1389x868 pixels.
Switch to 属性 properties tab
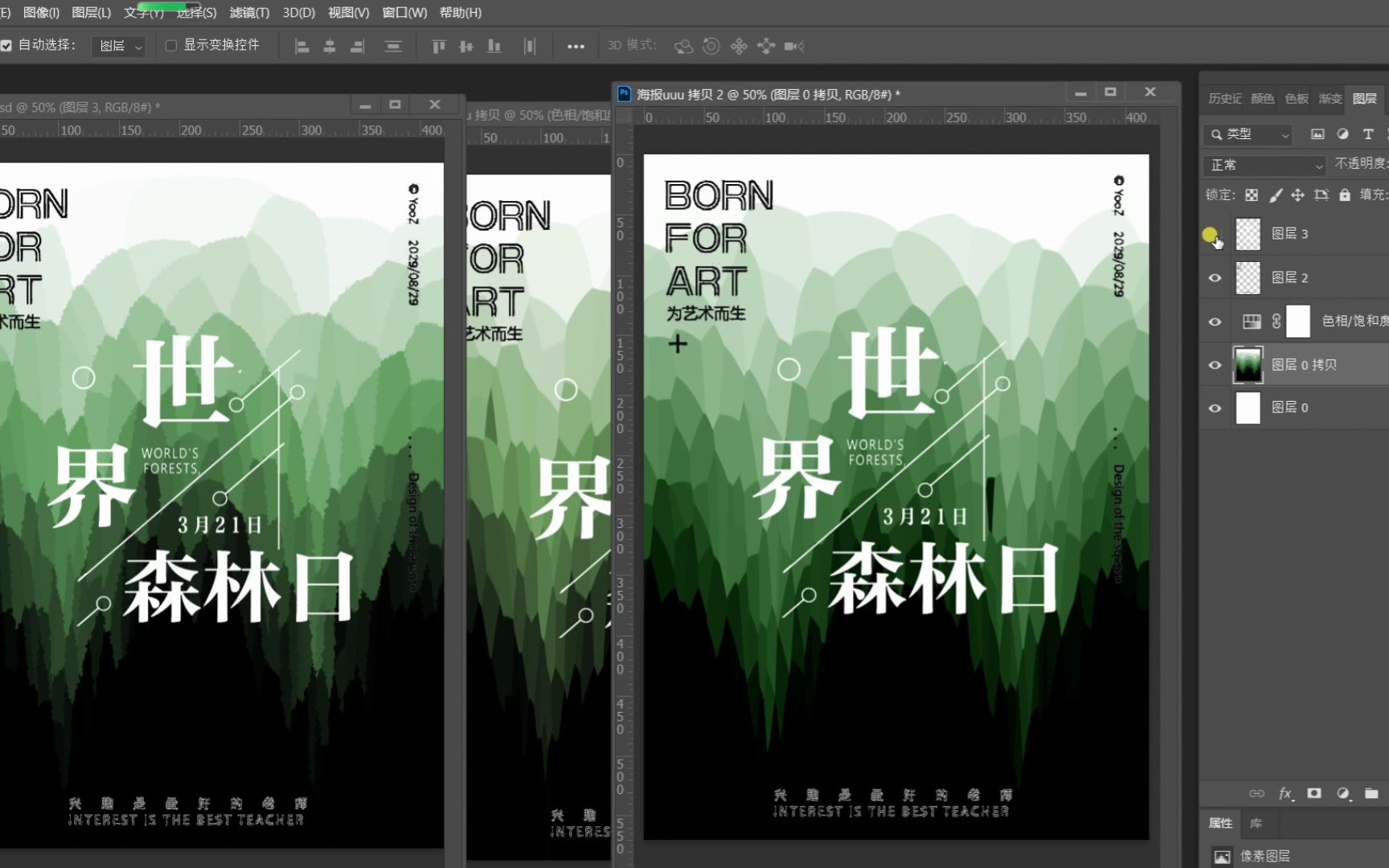[x=1220, y=823]
